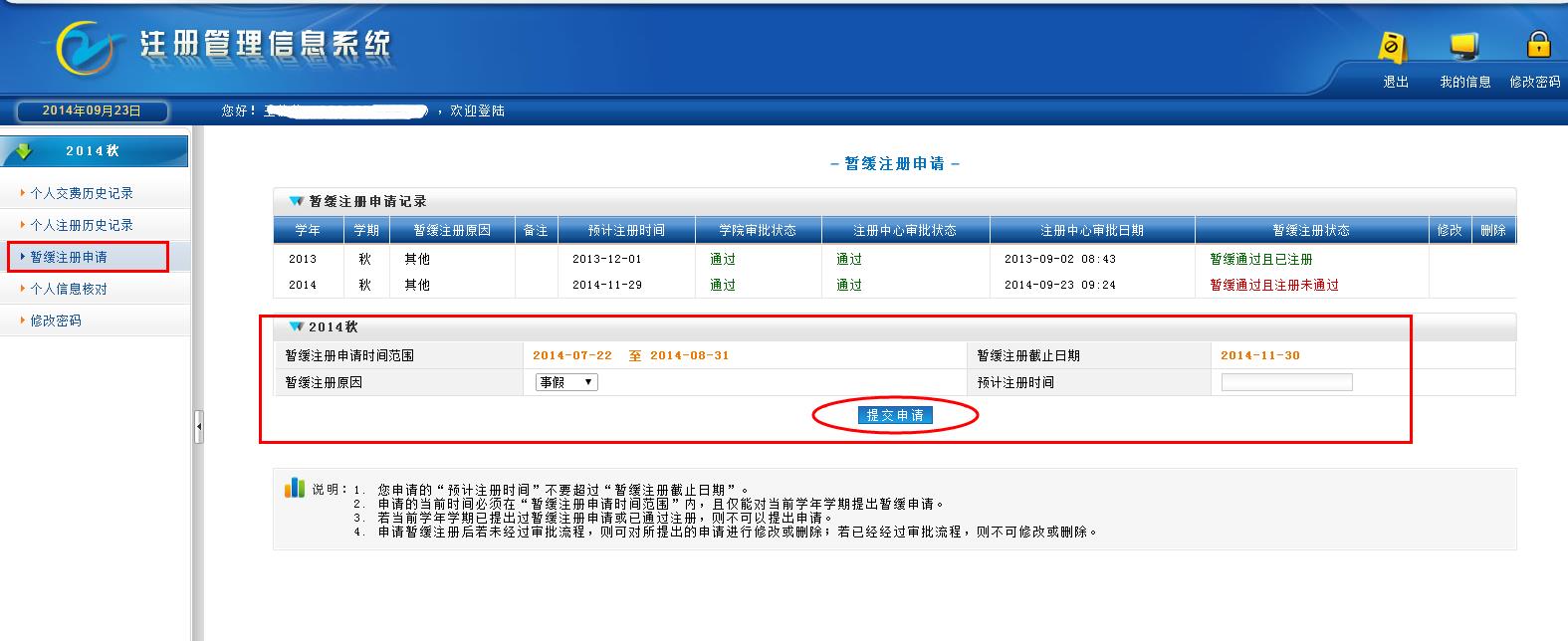
Task: Click the 提交申请 button
Action: (x=895, y=415)
